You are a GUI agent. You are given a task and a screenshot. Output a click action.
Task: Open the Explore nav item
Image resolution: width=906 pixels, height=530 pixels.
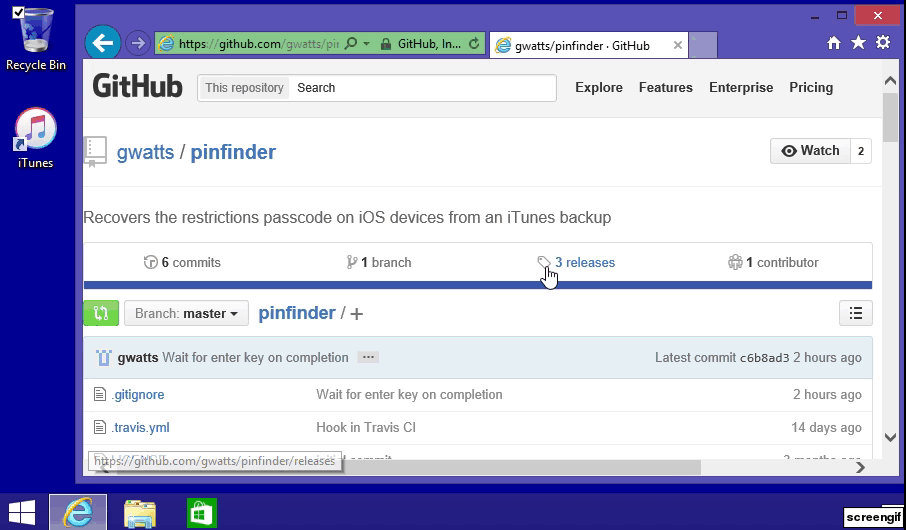point(599,87)
